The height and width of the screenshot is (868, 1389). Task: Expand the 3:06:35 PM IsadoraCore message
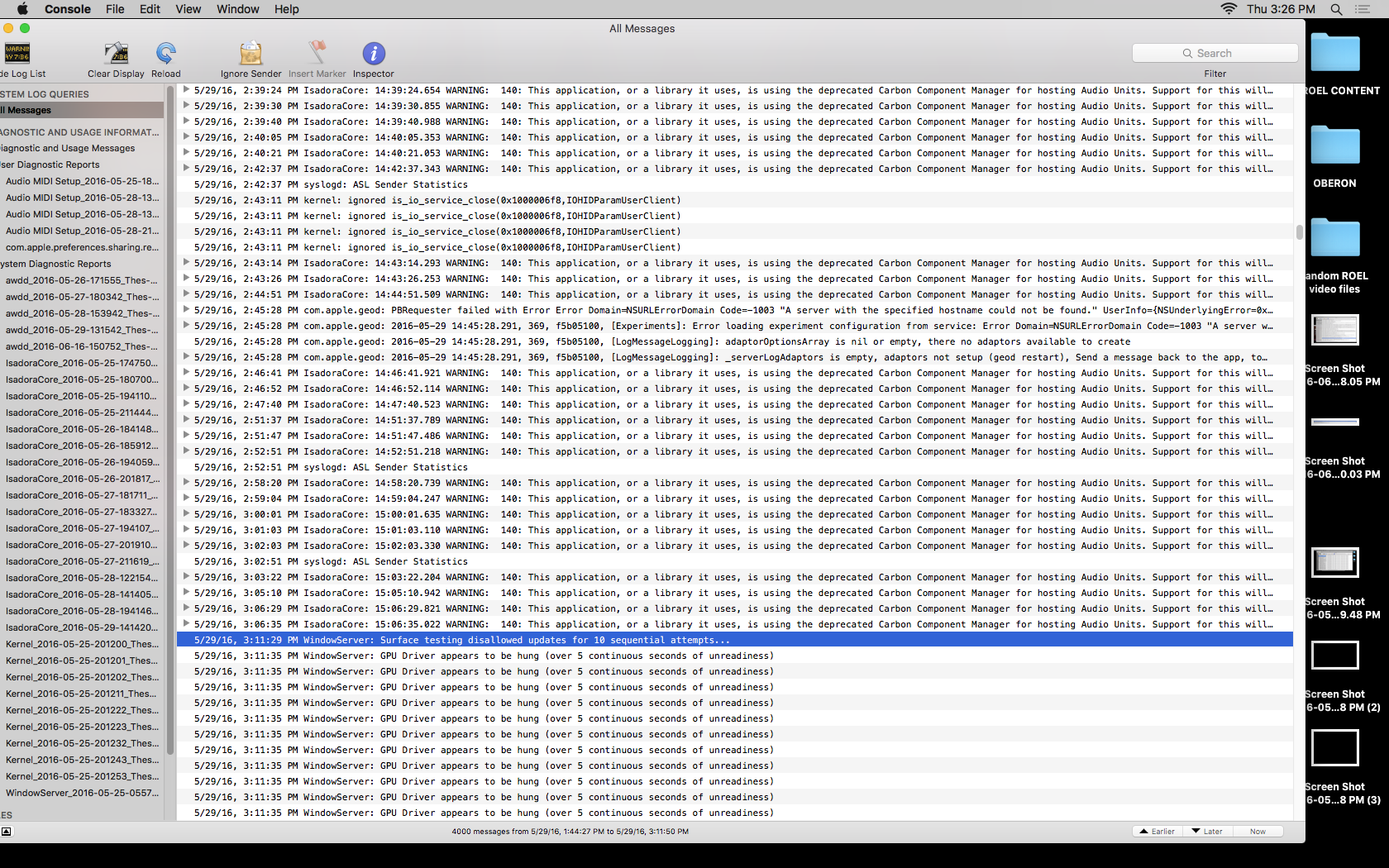(x=186, y=623)
